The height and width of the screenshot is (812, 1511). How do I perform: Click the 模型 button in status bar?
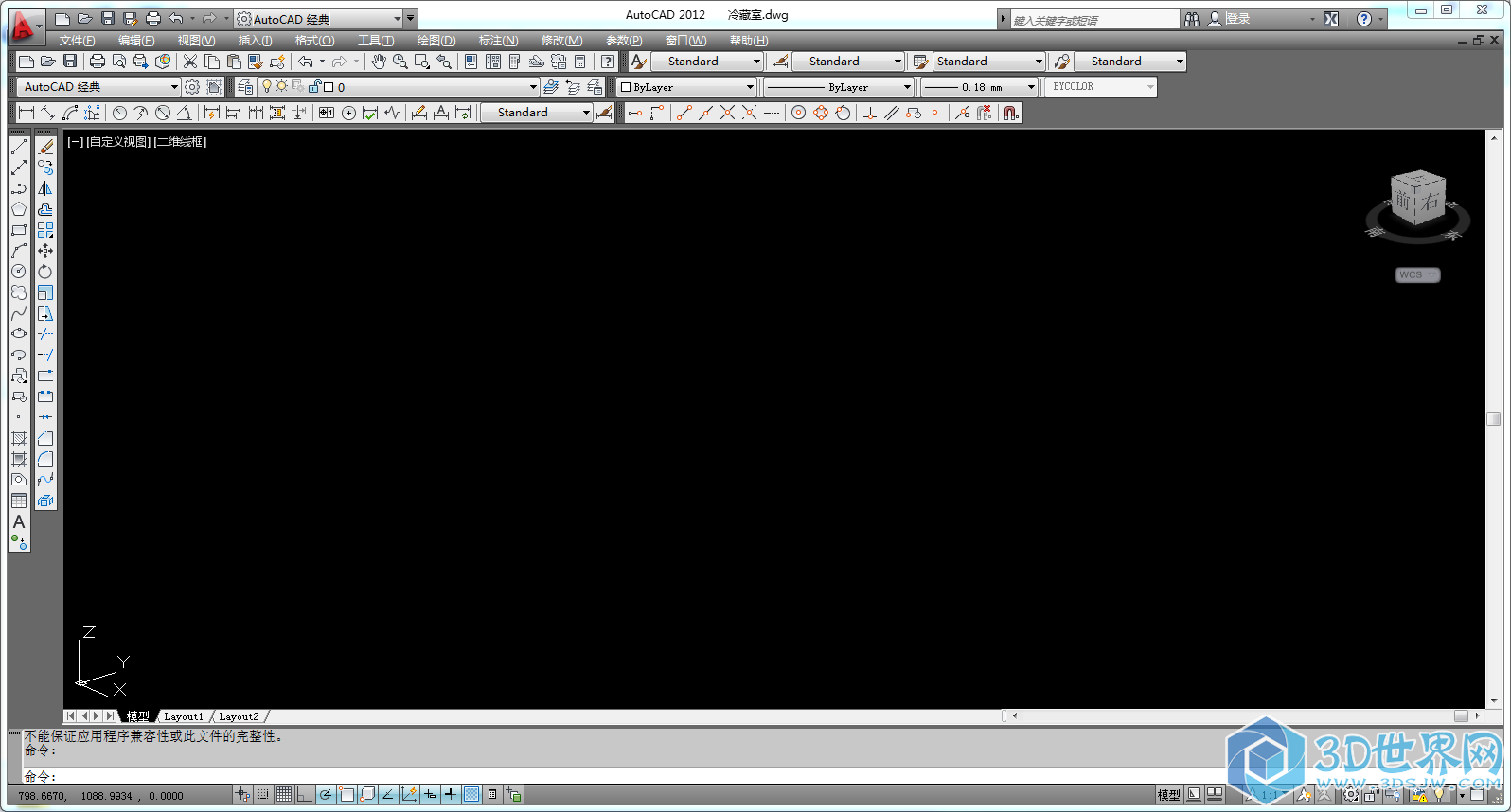point(1169,795)
